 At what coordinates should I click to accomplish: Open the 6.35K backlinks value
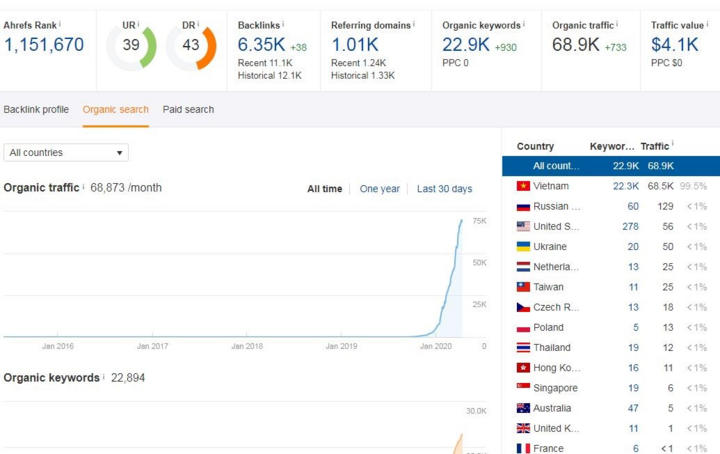point(261,45)
